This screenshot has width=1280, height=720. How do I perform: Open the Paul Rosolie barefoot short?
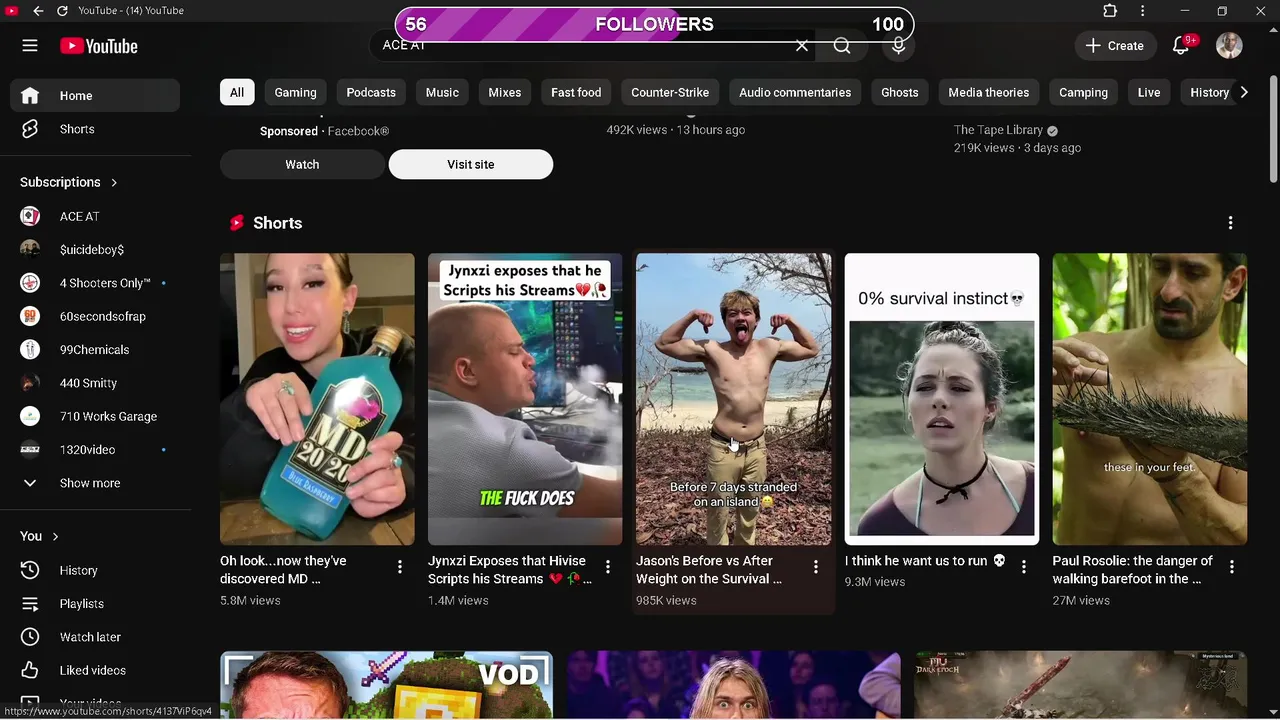(x=1149, y=399)
